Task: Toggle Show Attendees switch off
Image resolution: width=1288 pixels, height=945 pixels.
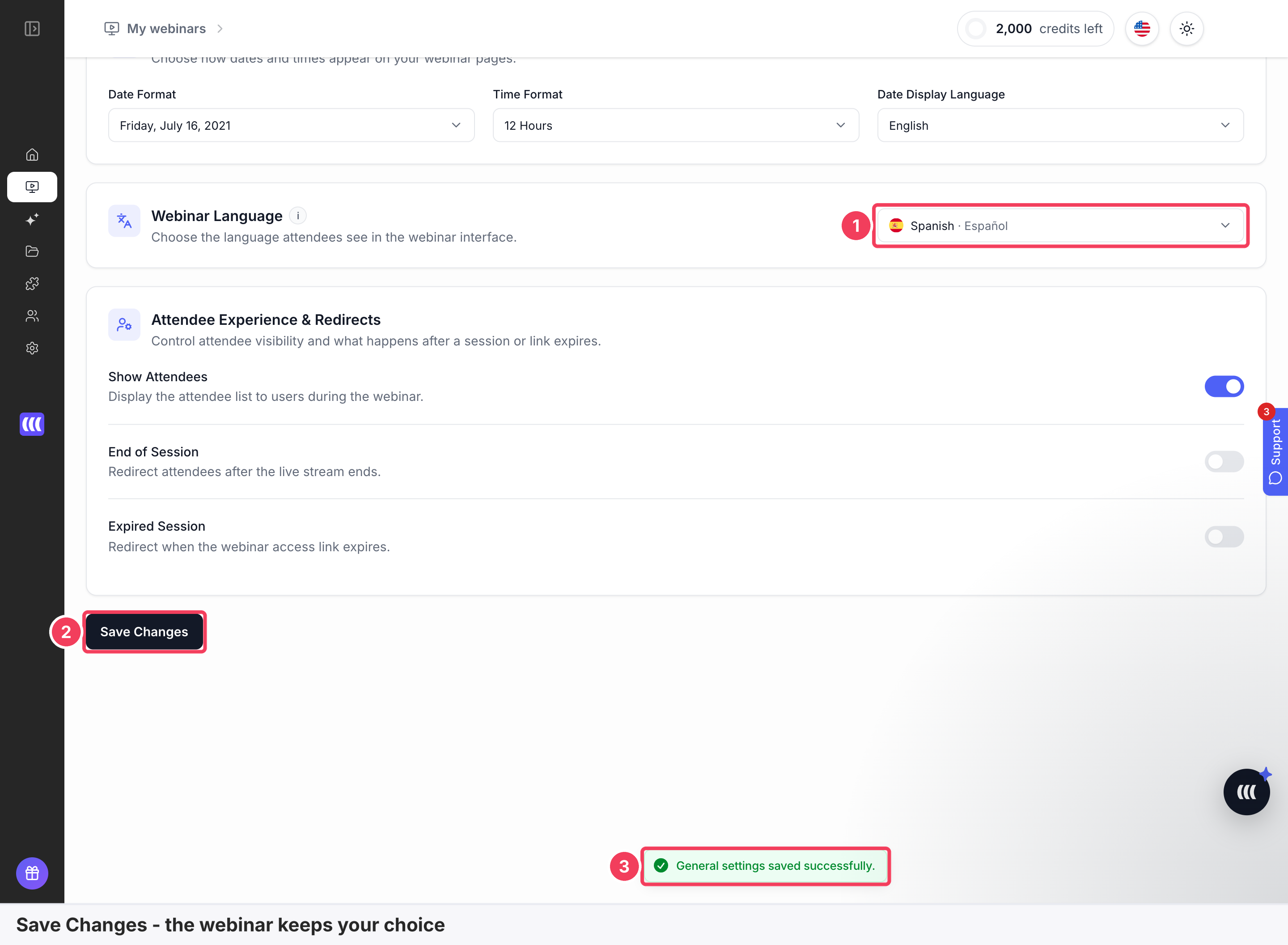Action: click(1224, 387)
